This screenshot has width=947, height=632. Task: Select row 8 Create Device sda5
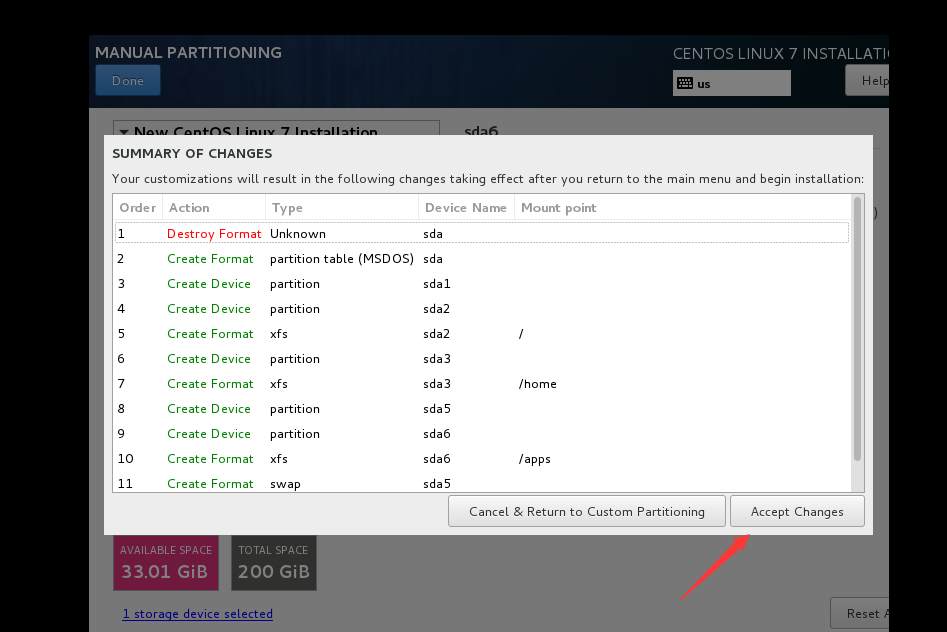[482, 408]
